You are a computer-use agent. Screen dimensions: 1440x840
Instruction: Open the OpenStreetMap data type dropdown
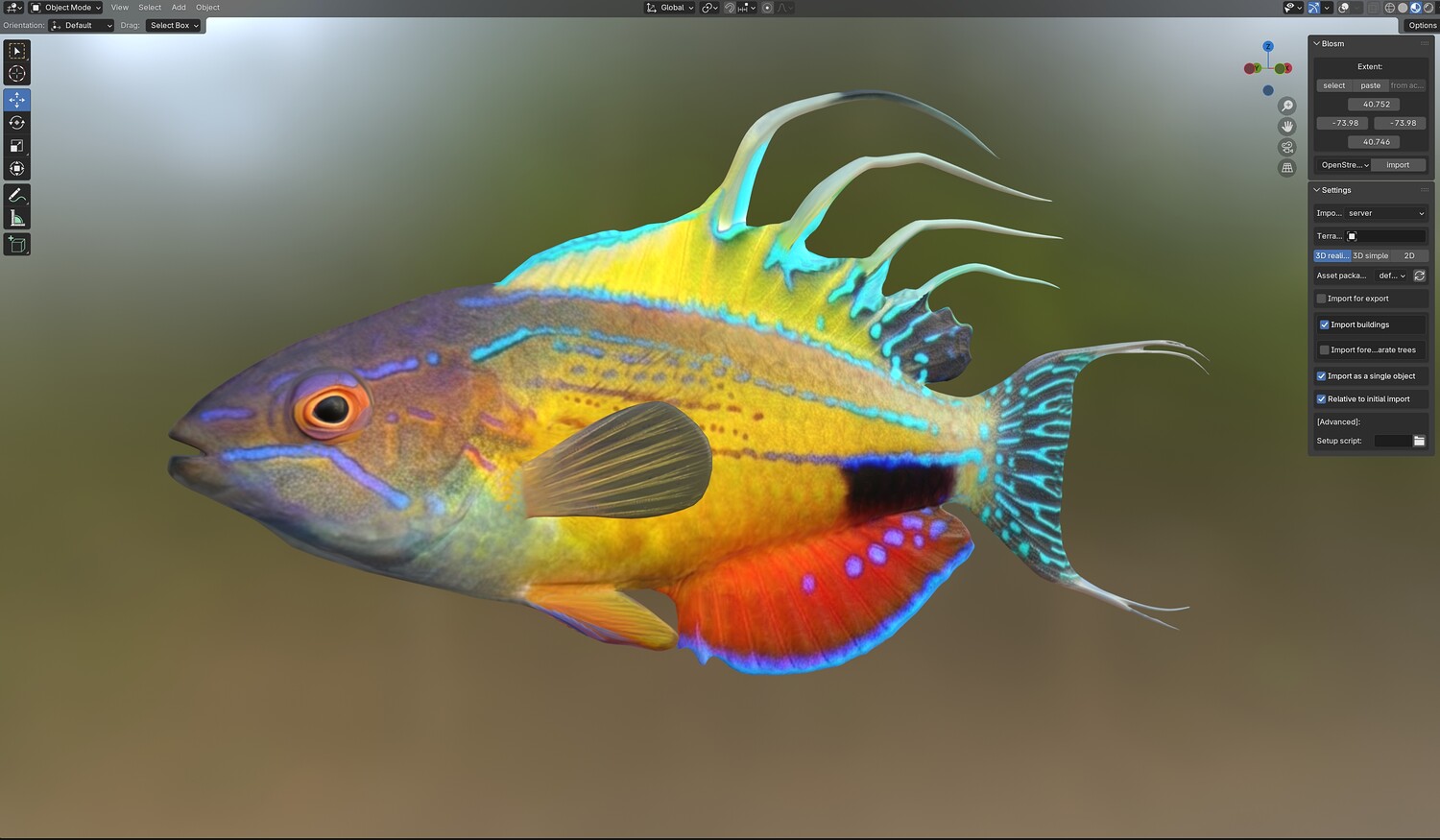pyautogui.click(x=1343, y=165)
